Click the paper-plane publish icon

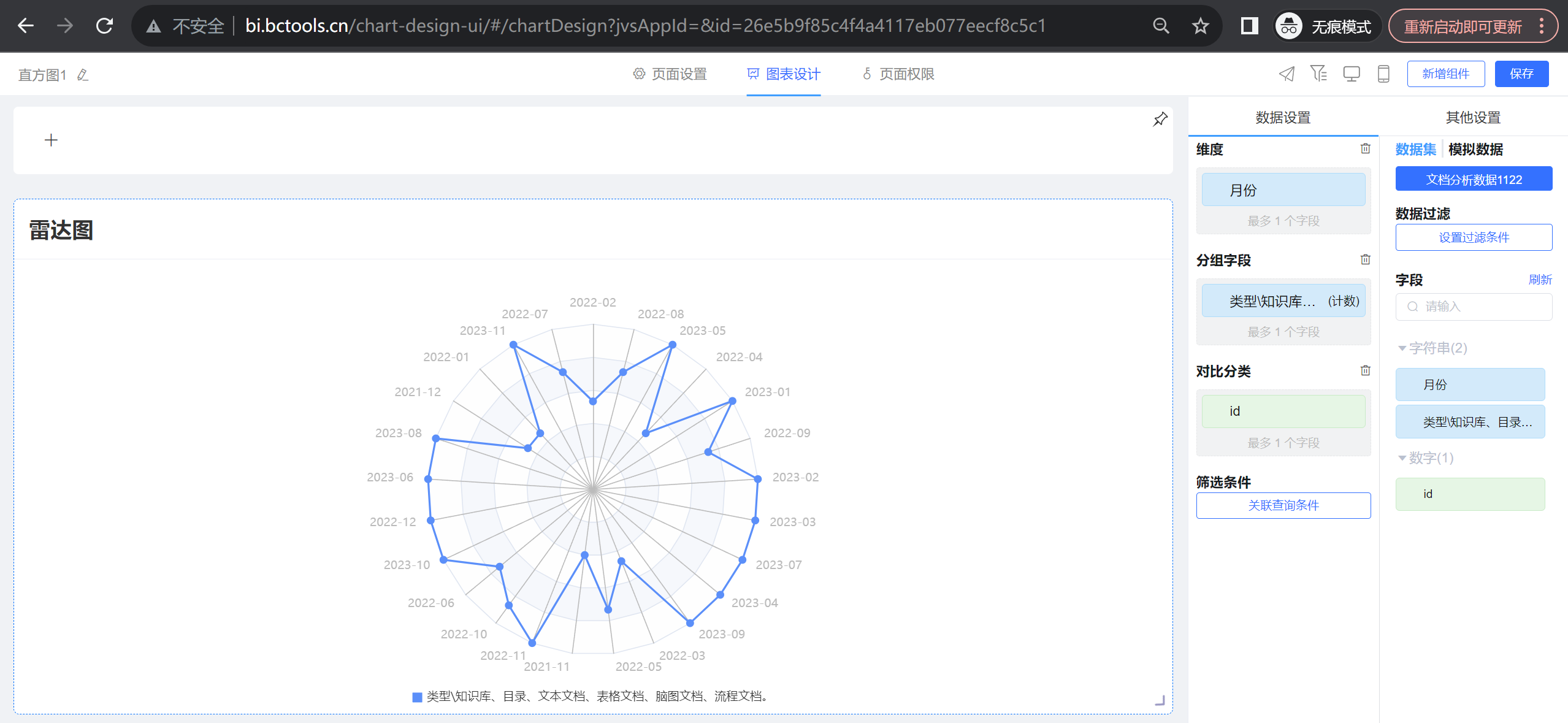tap(1287, 74)
